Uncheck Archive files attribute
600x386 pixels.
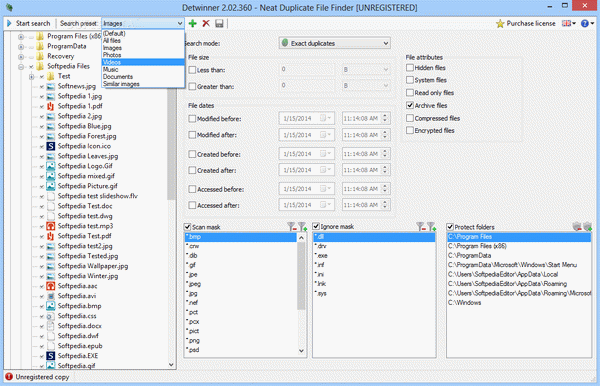[x=410, y=105]
